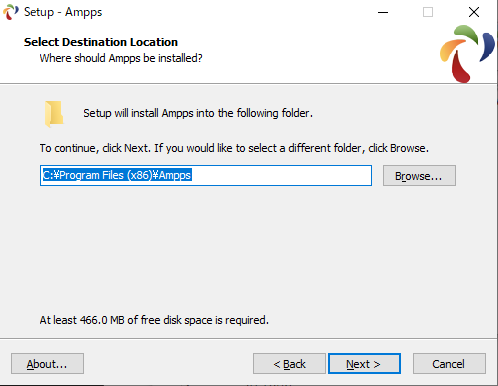Image resolution: width=498 pixels, height=386 pixels.
Task: Click the large Ampps logo in the header
Action: (x=467, y=54)
